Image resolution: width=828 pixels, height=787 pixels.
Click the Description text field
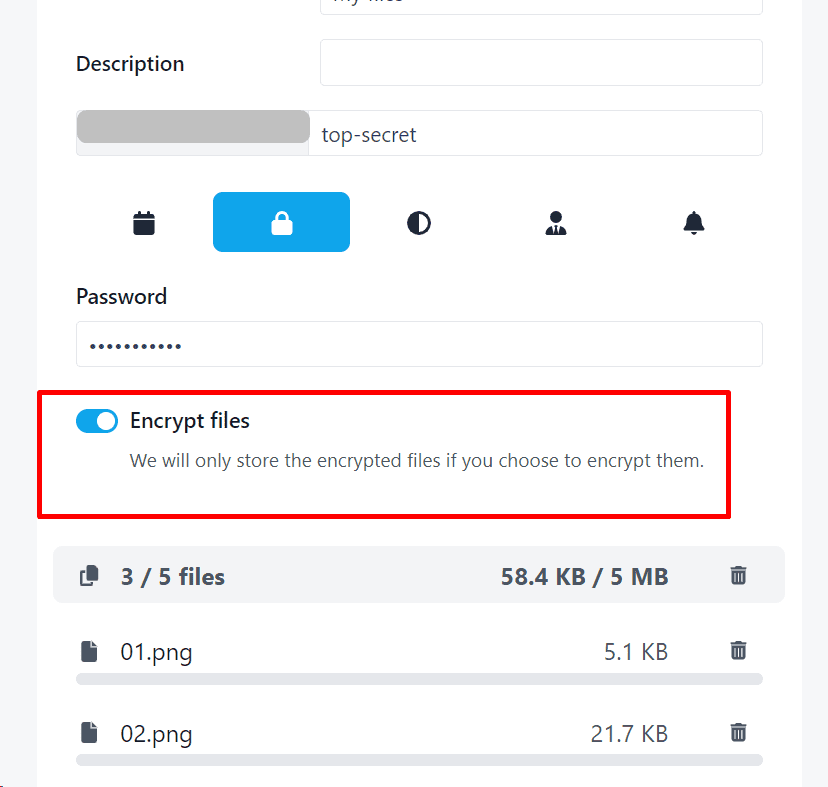(x=541, y=62)
